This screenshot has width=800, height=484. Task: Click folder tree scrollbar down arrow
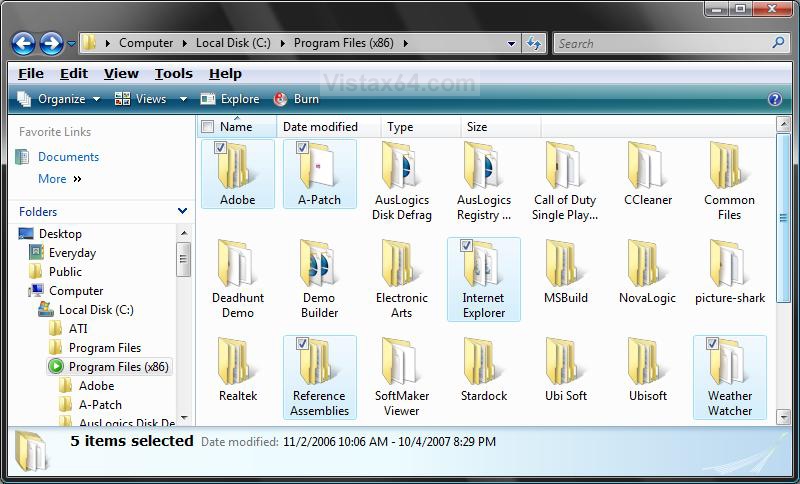coord(184,418)
